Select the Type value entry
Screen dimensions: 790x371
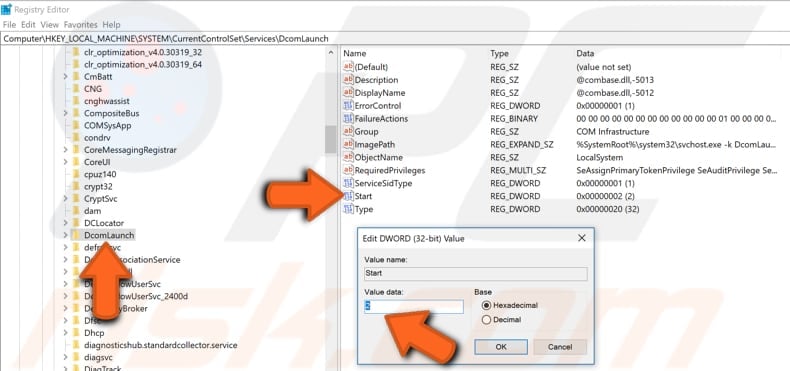(364, 209)
